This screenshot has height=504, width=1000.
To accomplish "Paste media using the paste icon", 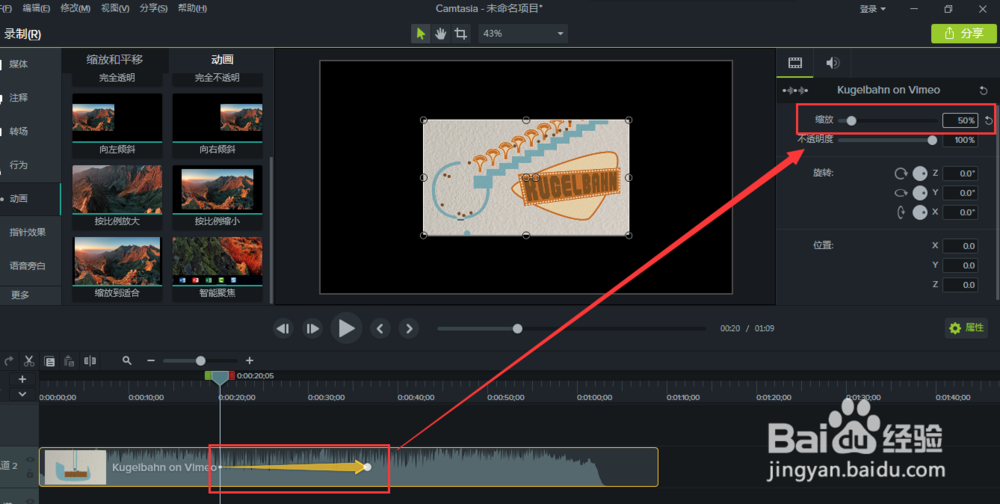I will click(70, 360).
